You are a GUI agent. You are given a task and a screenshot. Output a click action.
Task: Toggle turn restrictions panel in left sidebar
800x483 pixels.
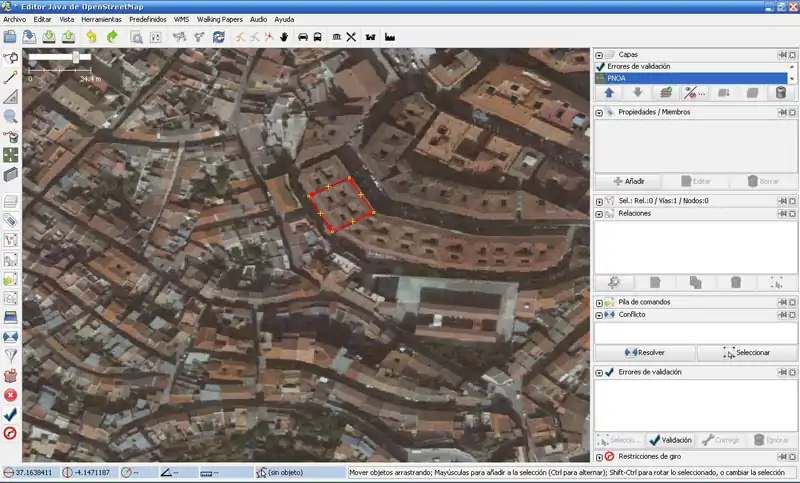pos(11,433)
